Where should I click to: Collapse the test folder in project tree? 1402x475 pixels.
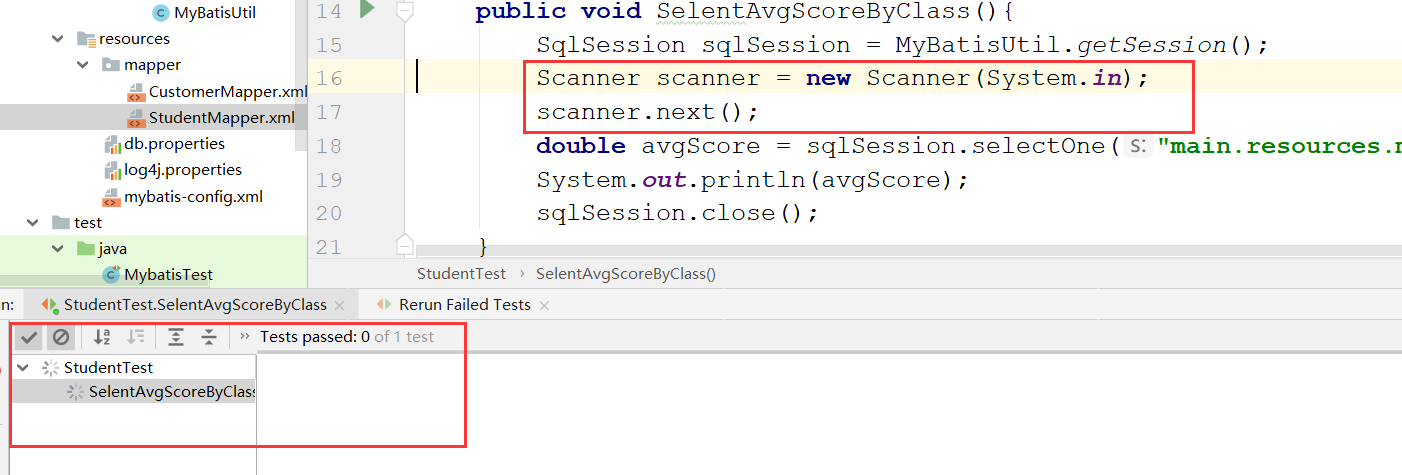(x=33, y=222)
